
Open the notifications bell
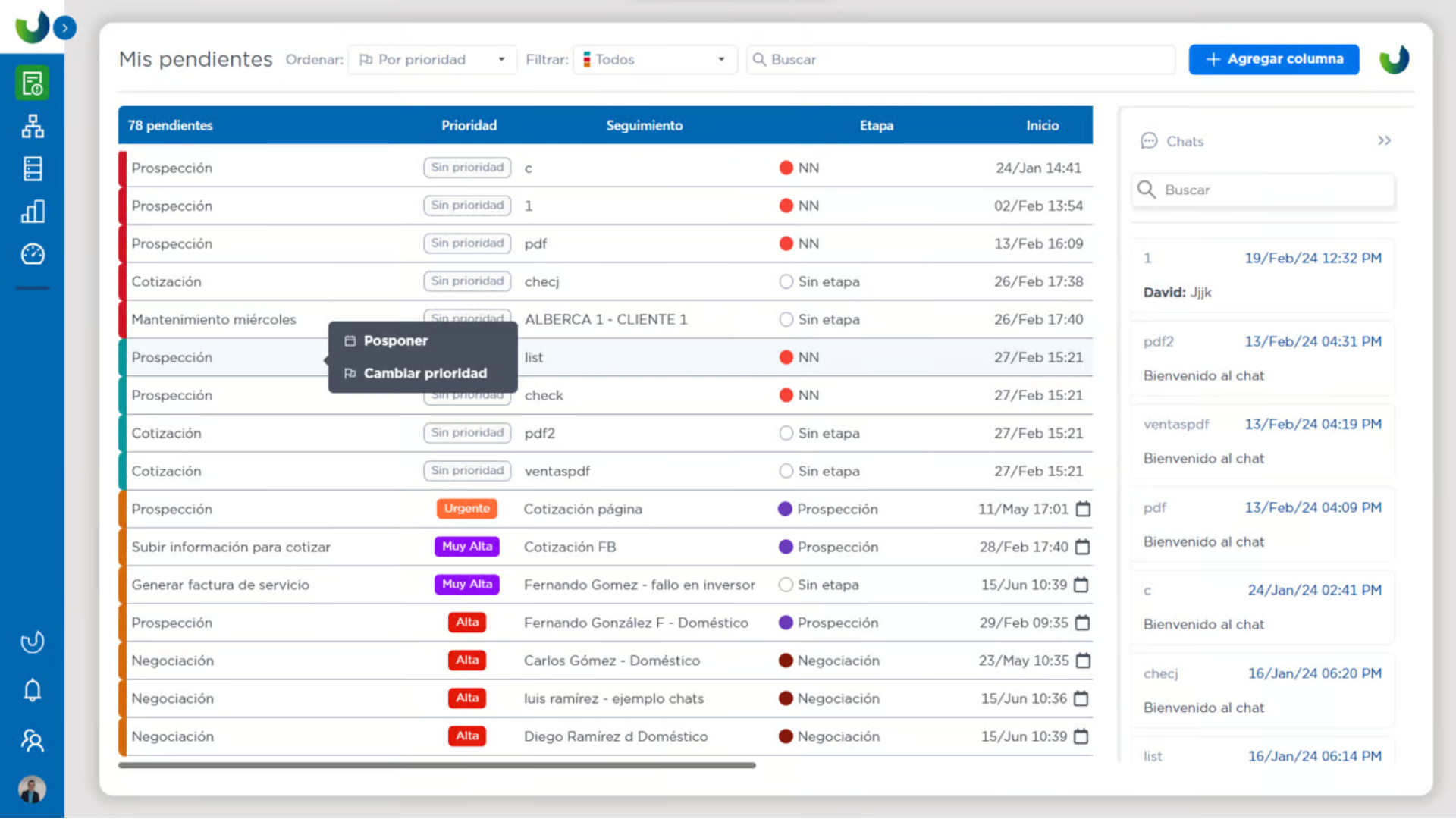[x=32, y=691]
